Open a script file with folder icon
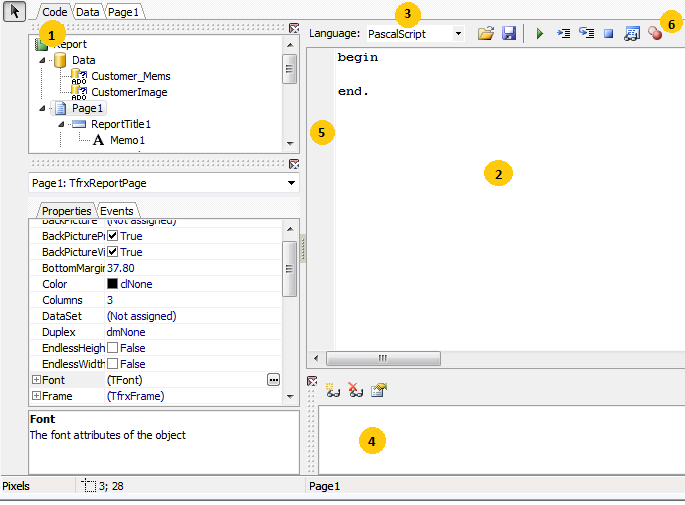 (486, 33)
